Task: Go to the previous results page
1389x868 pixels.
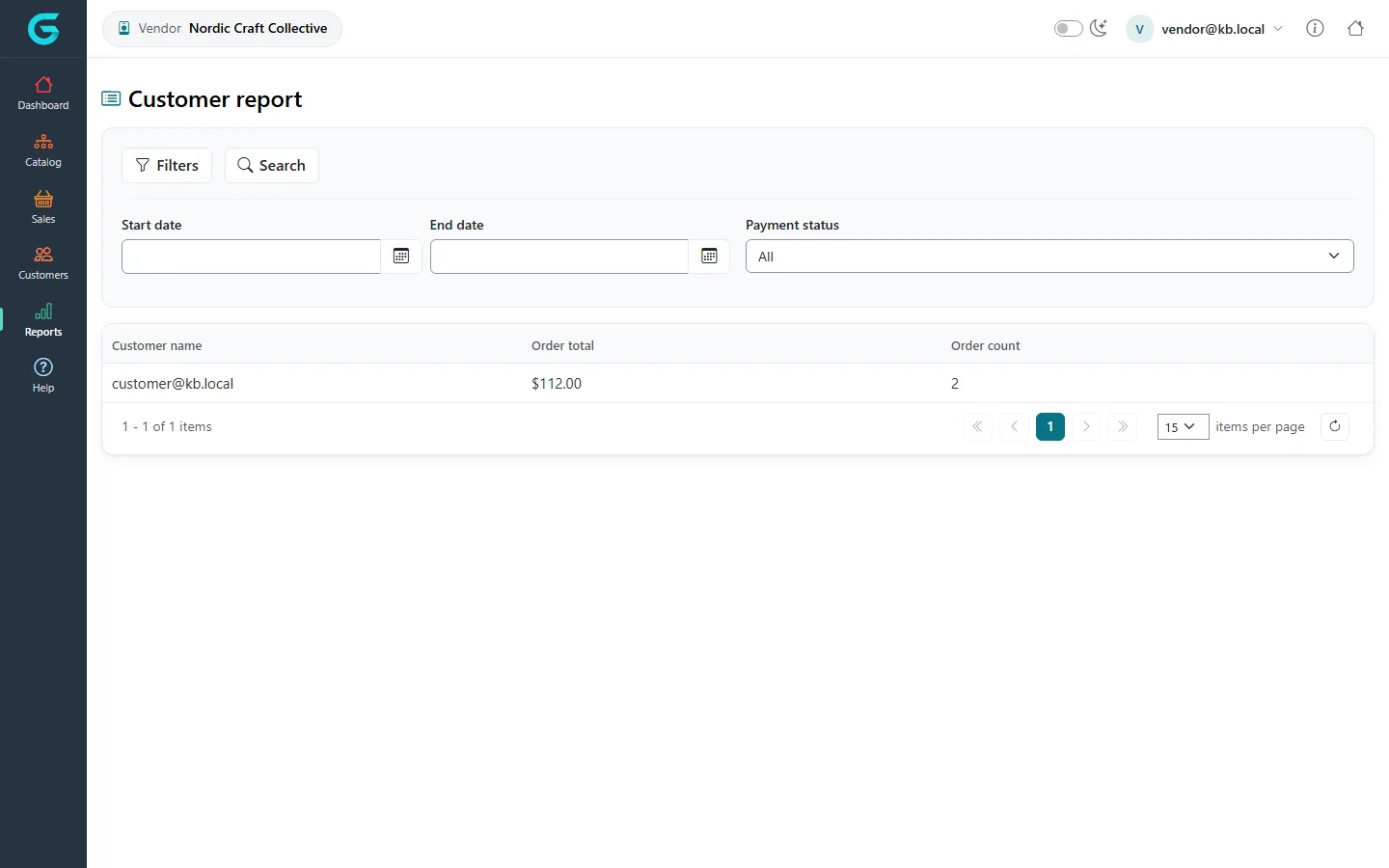Action: pos(1014,426)
